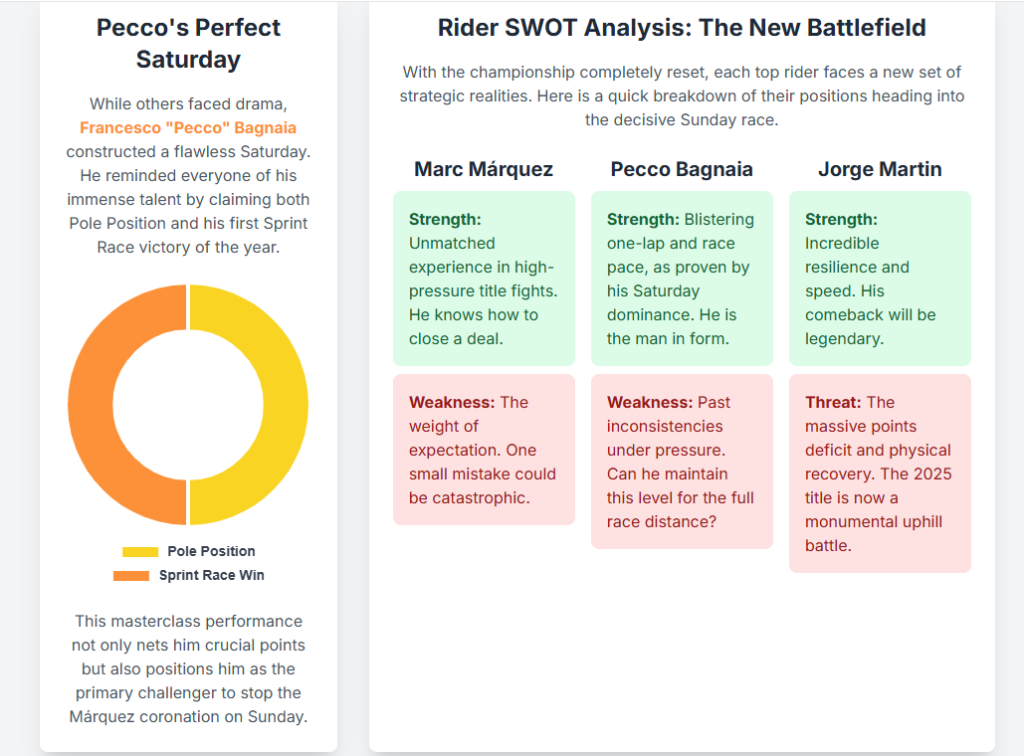Click the SWOT intro paragraph about championship reset
This screenshot has width=1024, height=756.
682,96
